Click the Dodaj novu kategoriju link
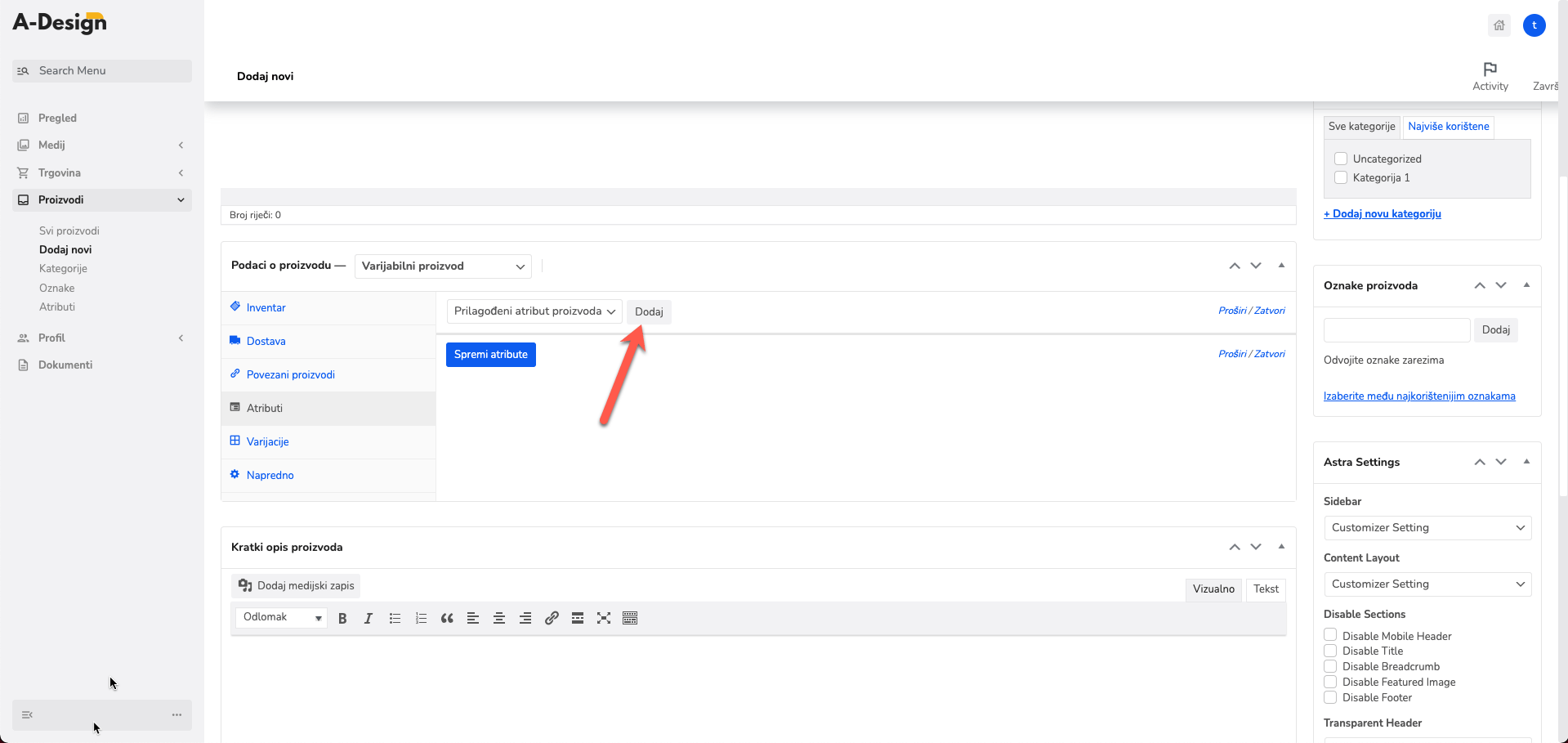This screenshot has height=743, width=1568. click(x=1383, y=214)
